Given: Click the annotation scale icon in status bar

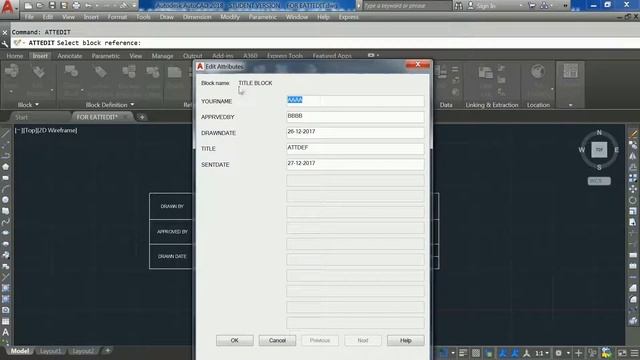Looking at the screenshot, I should [527, 353].
